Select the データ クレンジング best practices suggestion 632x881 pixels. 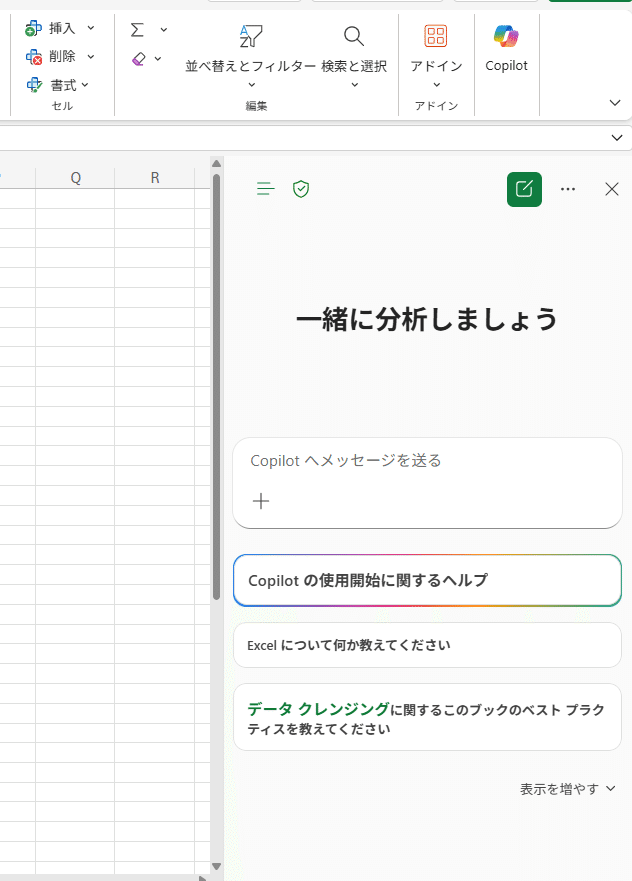click(428, 717)
